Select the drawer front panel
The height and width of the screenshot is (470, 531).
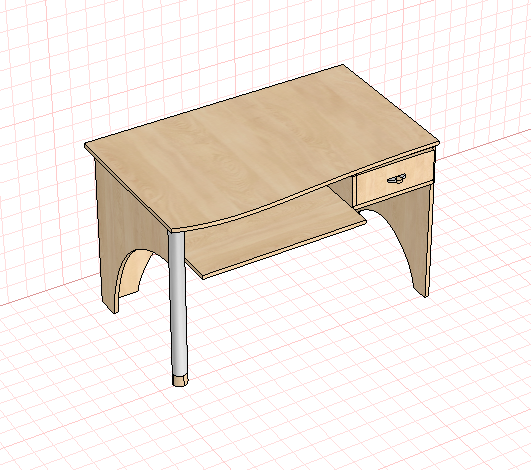(395, 179)
